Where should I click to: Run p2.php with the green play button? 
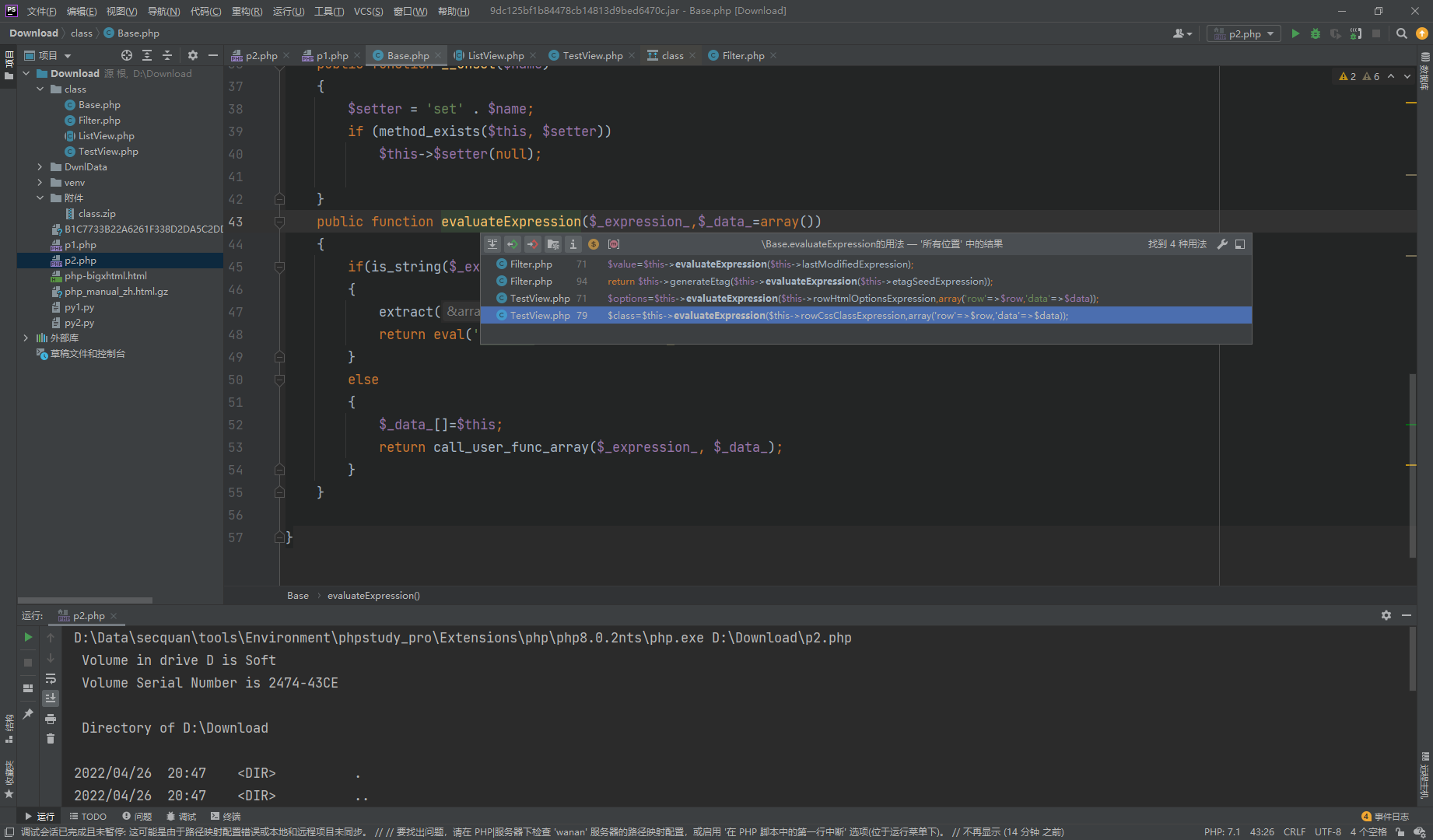coord(1295,33)
